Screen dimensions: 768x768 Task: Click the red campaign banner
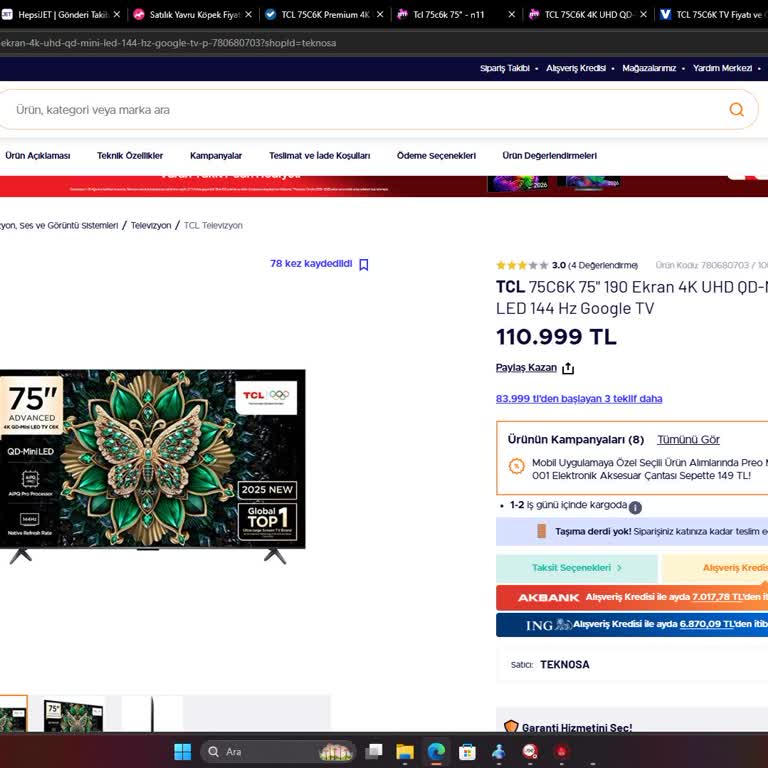click(384, 186)
